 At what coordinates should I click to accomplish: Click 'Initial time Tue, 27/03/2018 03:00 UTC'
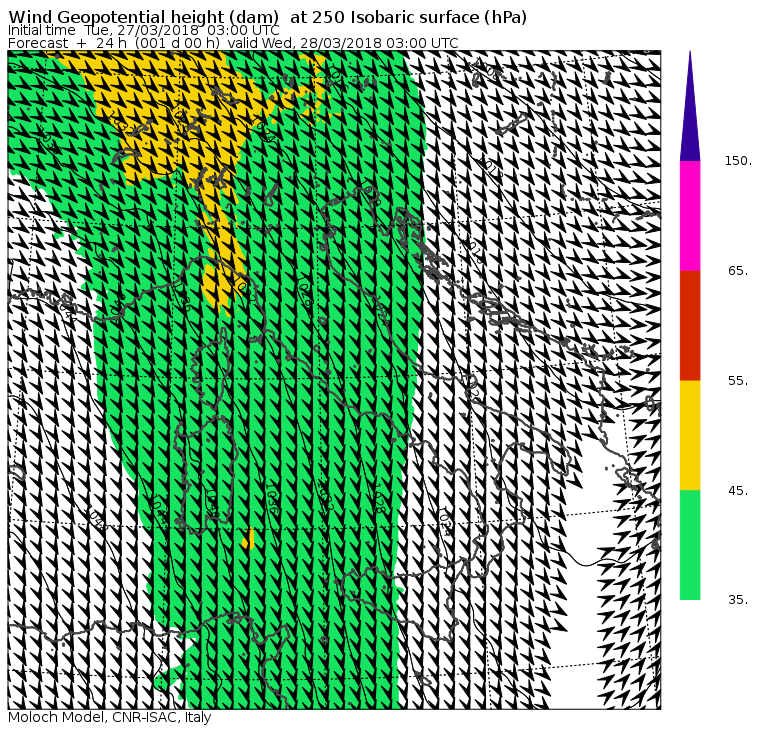click(x=143, y=30)
